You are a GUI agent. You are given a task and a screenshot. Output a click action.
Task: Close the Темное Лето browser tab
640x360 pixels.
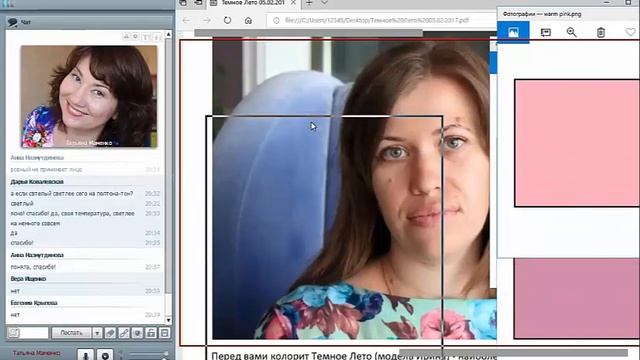(293, 2)
